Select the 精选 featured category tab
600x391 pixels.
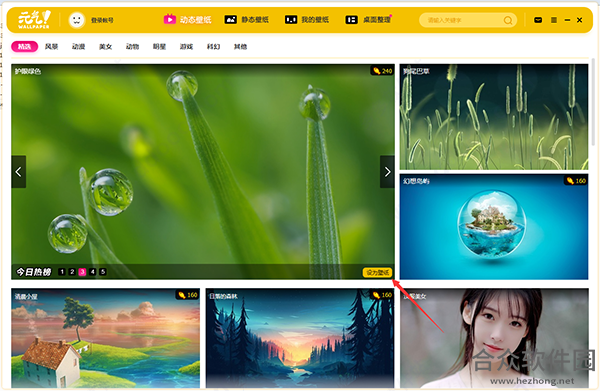tap(24, 46)
